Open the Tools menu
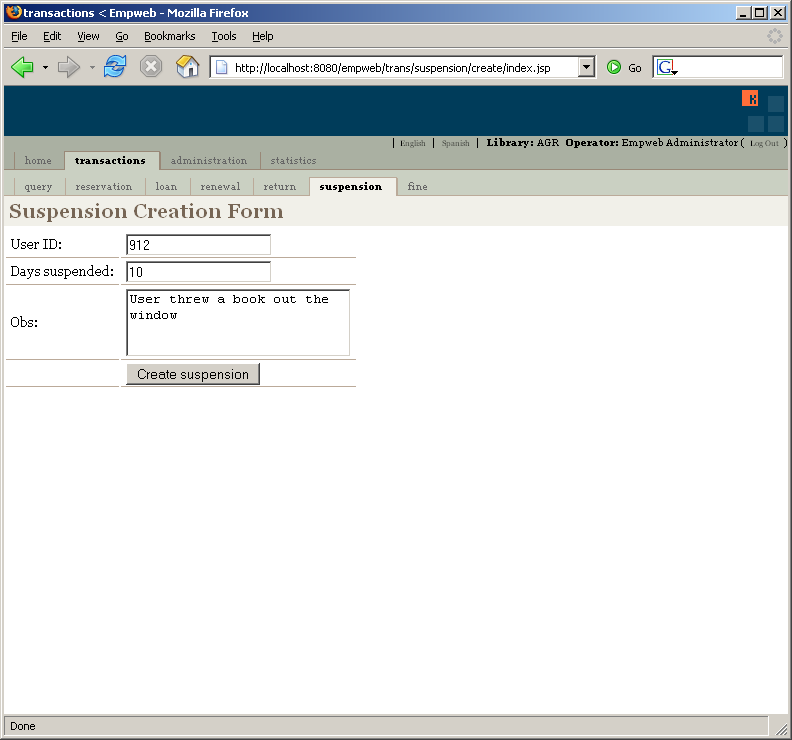The image size is (792, 740). (224, 36)
